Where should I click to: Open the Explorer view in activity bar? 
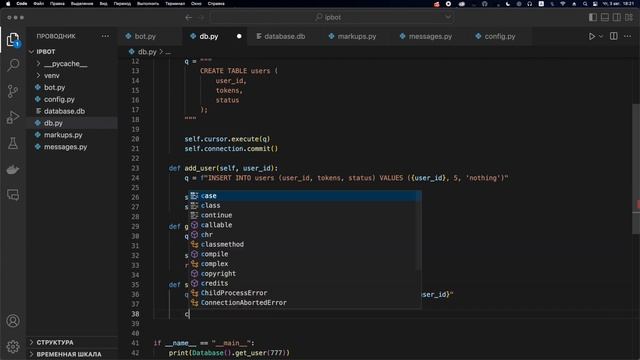(x=13, y=40)
